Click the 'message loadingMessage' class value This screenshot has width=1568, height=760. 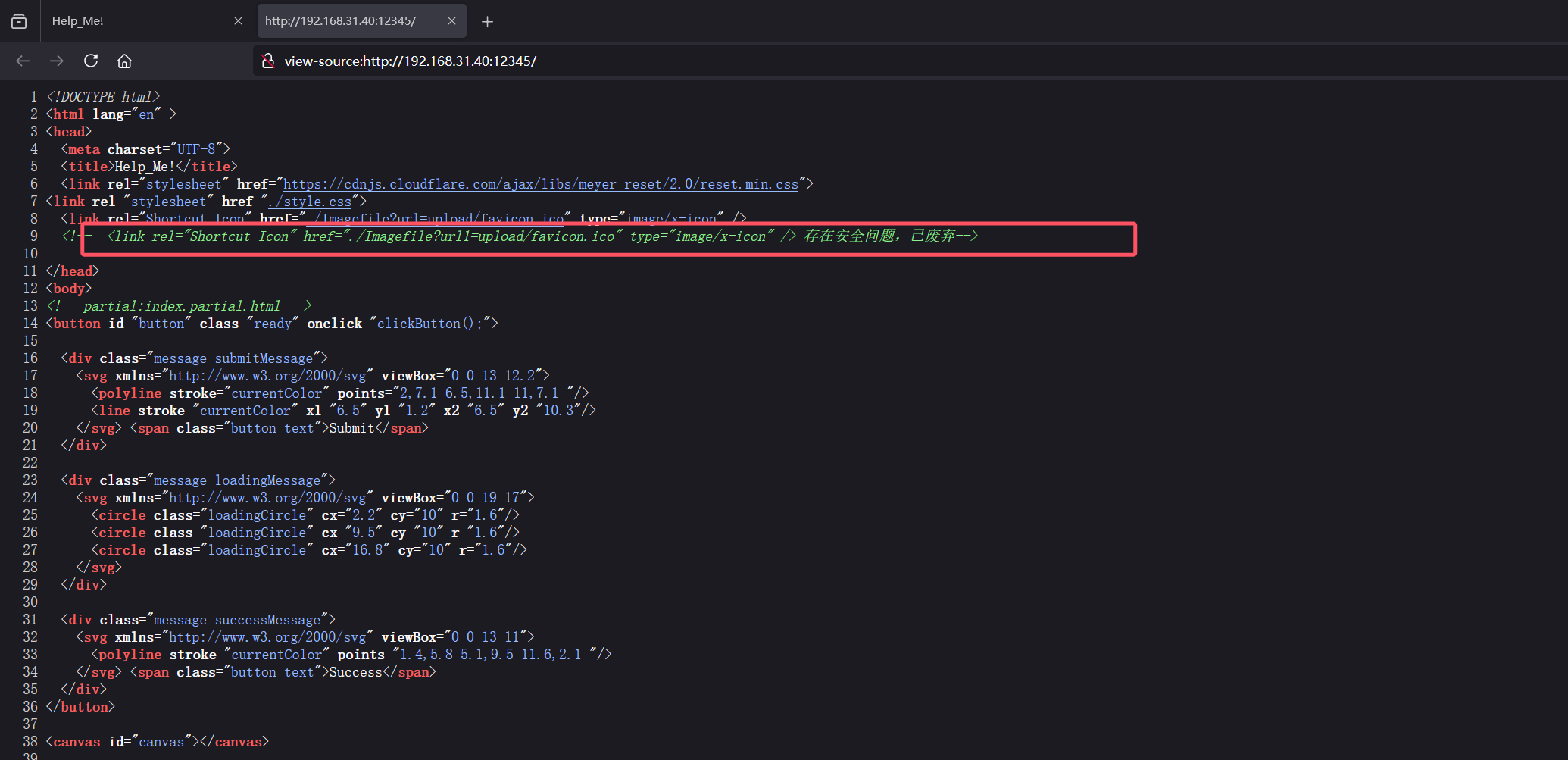click(237, 480)
